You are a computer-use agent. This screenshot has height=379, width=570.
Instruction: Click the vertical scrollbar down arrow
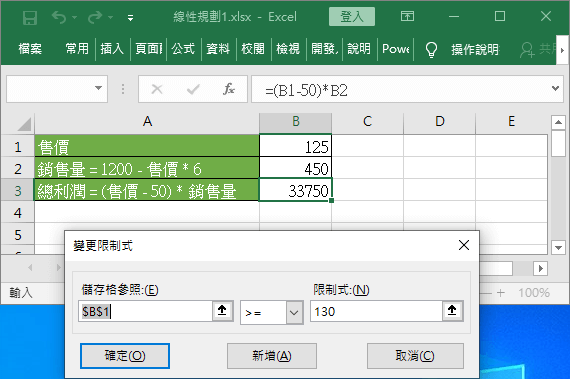[x=558, y=247]
